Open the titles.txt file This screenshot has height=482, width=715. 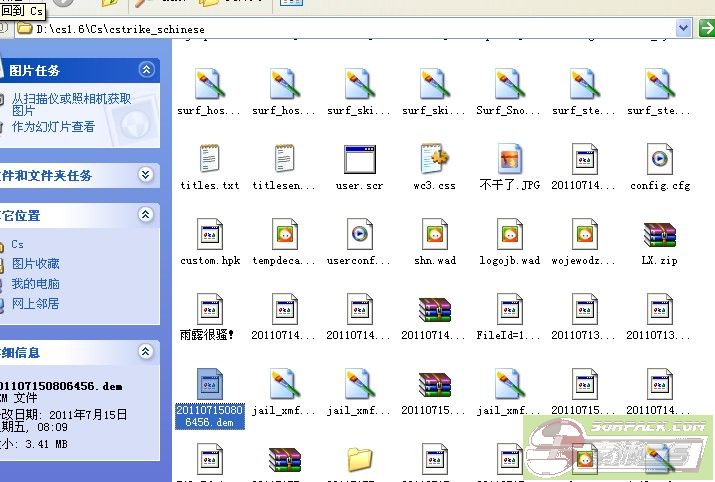coord(209,160)
